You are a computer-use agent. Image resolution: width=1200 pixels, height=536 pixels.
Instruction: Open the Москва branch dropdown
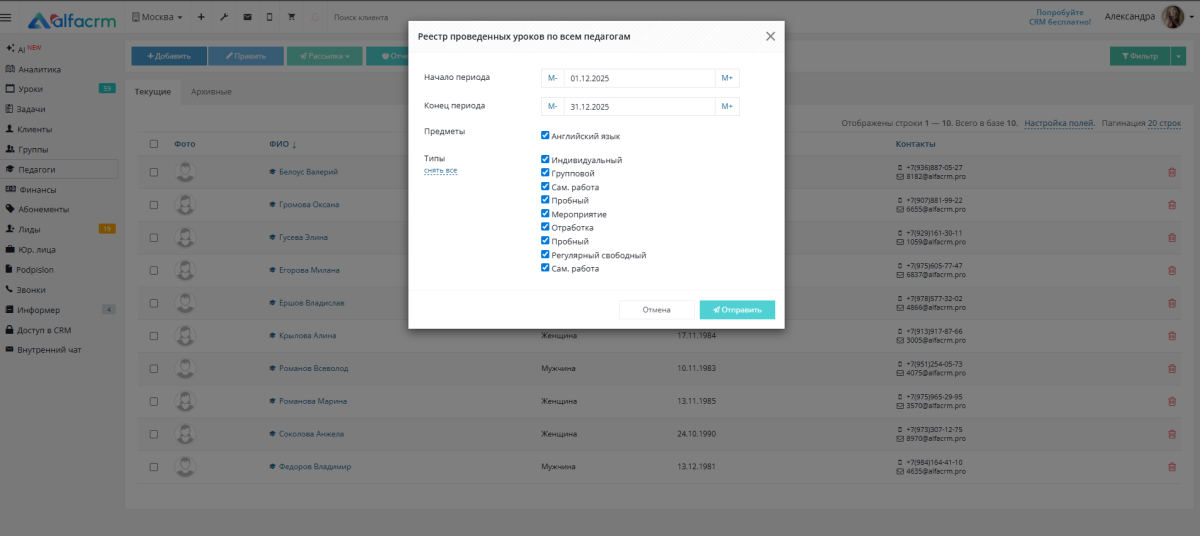pos(157,17)
